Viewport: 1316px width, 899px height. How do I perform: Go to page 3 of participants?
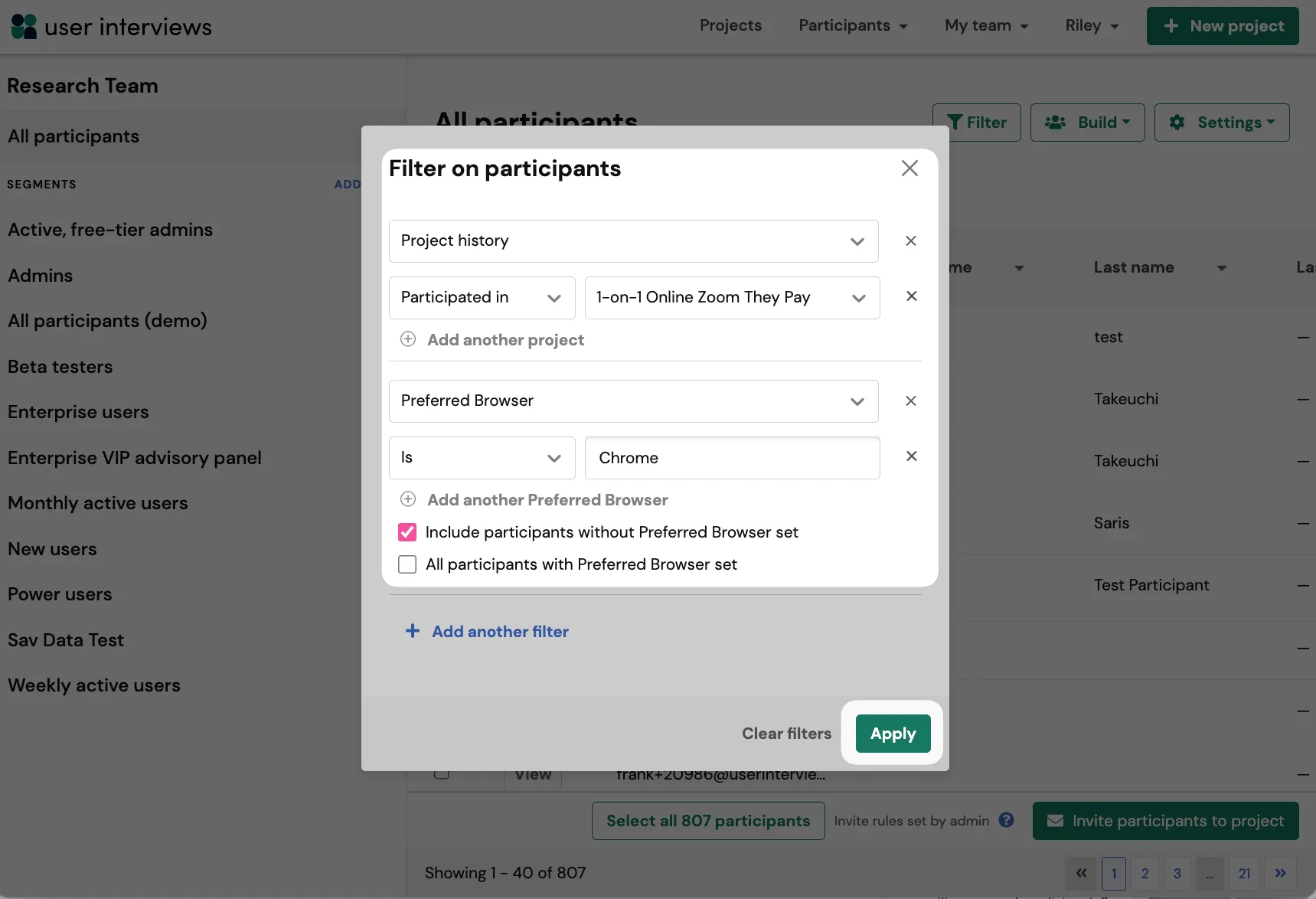[1177, 873]
